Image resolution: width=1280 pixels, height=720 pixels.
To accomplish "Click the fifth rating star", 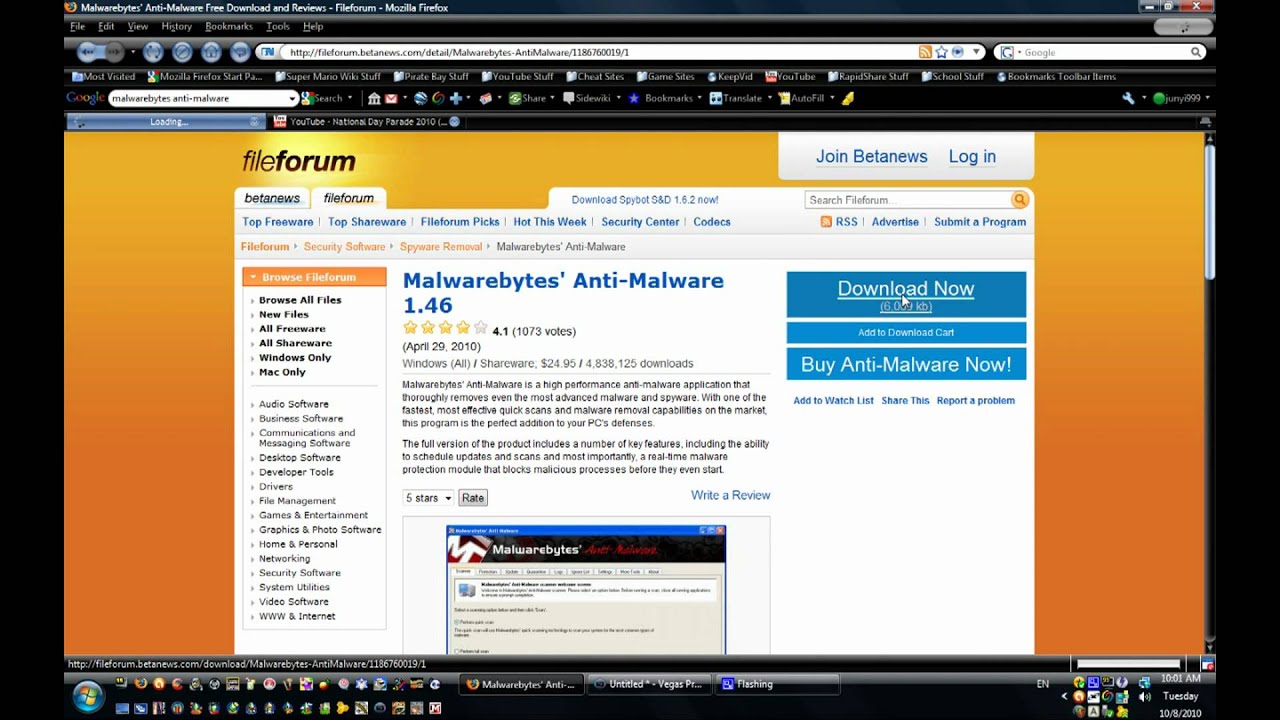I will (480, 328).
